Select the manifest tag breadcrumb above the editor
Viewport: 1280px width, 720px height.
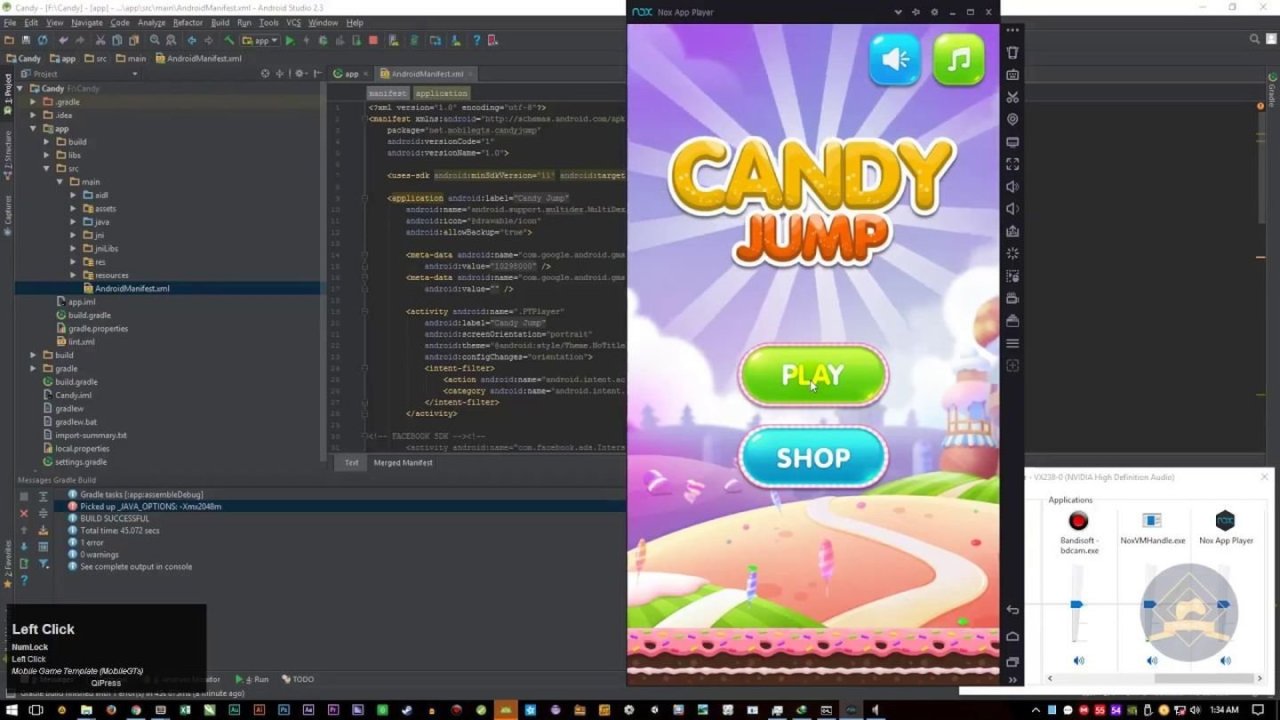tap(387, 93)
